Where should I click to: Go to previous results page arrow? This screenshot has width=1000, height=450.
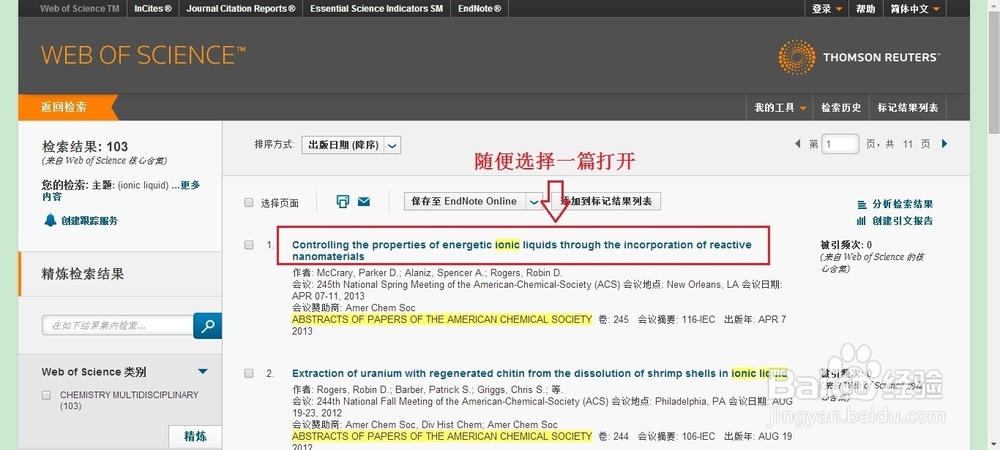pos(798,144)
